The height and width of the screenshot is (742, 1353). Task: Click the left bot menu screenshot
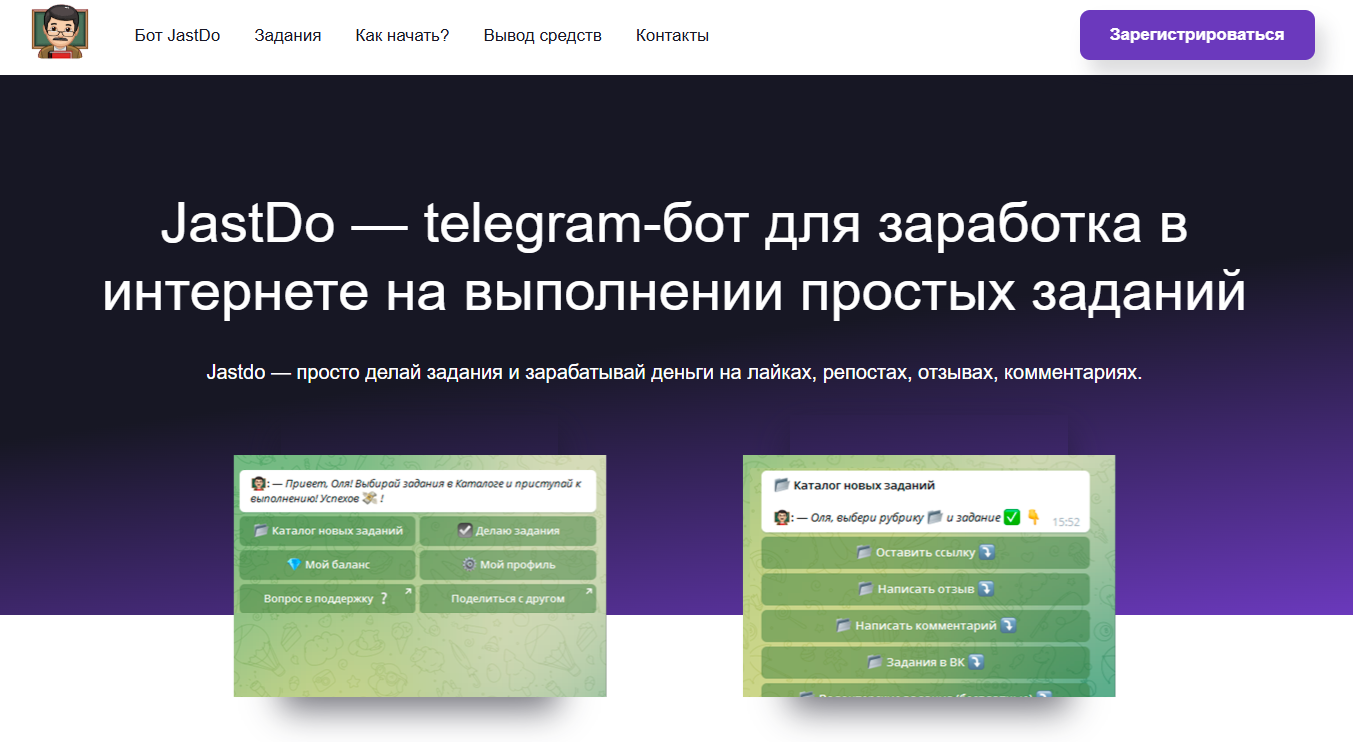click(420, 576)
